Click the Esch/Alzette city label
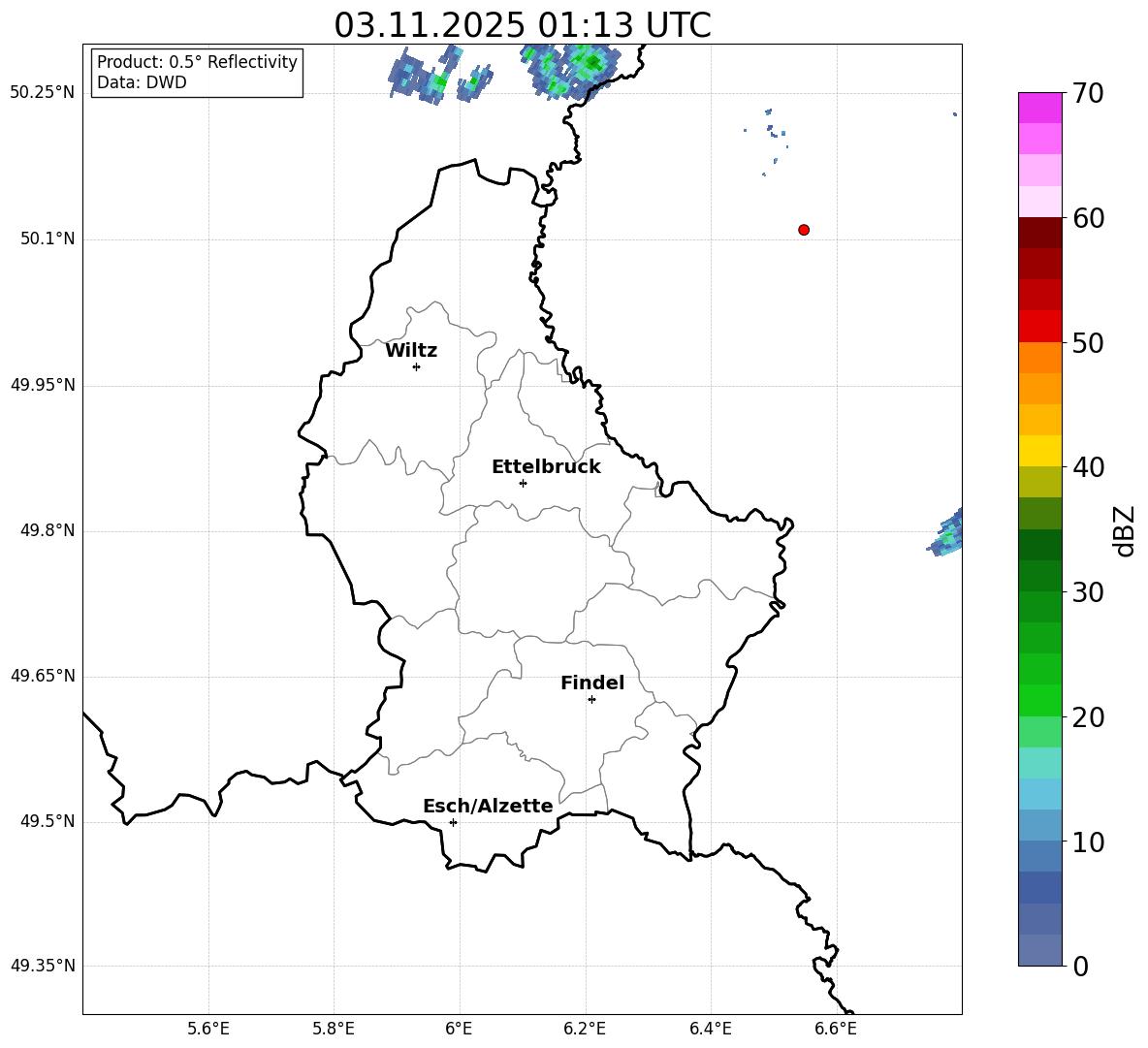The width and height of the screenshot is (1148, 1048). pos(489,806)
